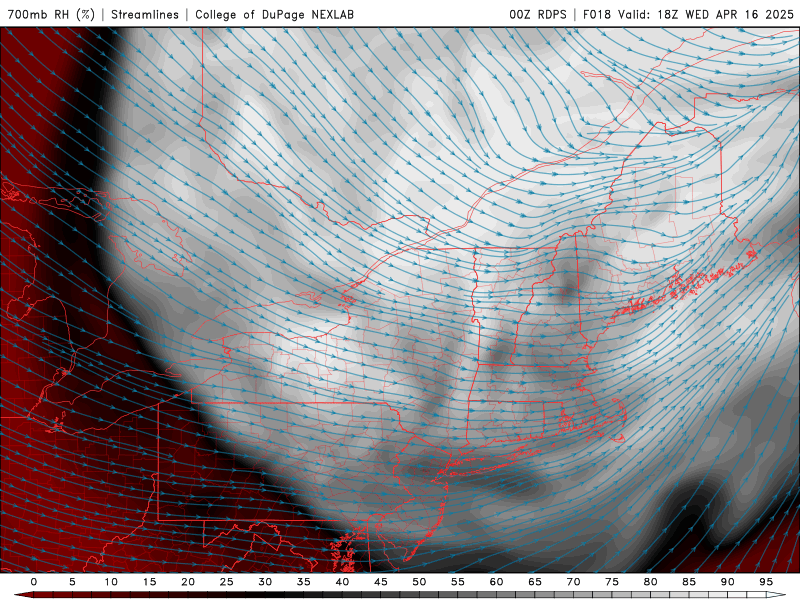Screen dimensions: 800x600
Task: Click the "60" color scale label
Action: [496, 582]
